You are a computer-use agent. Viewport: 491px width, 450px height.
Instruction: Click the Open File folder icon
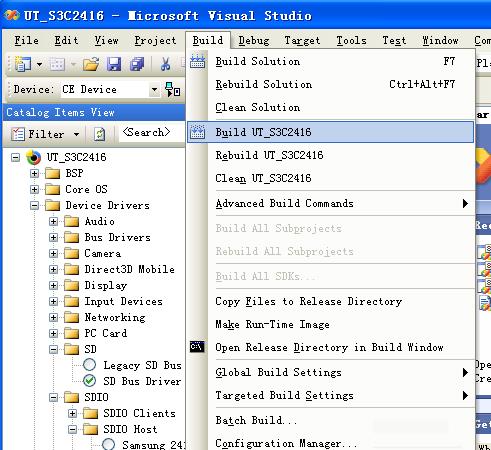91,64
